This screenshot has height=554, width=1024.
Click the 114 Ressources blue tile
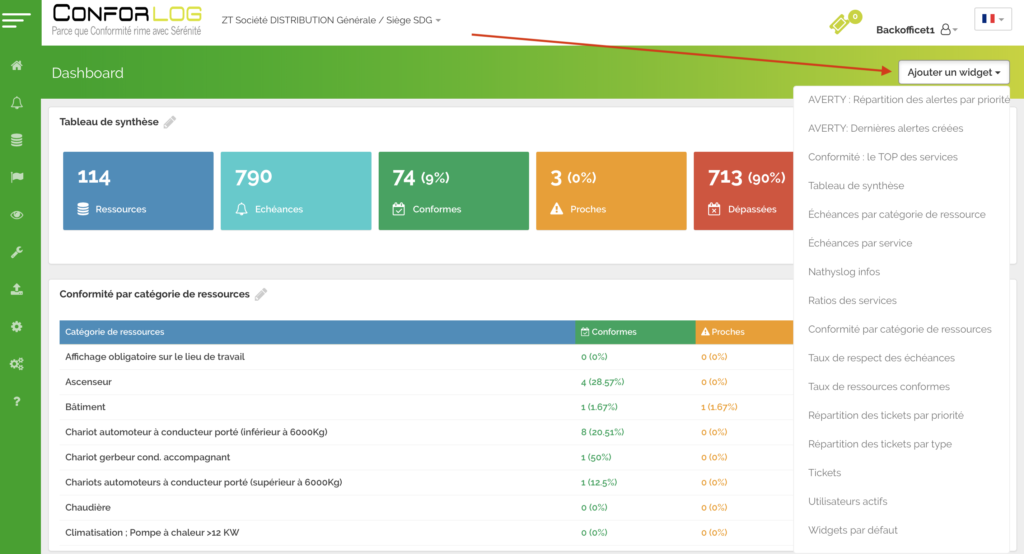tap(138, 191)
